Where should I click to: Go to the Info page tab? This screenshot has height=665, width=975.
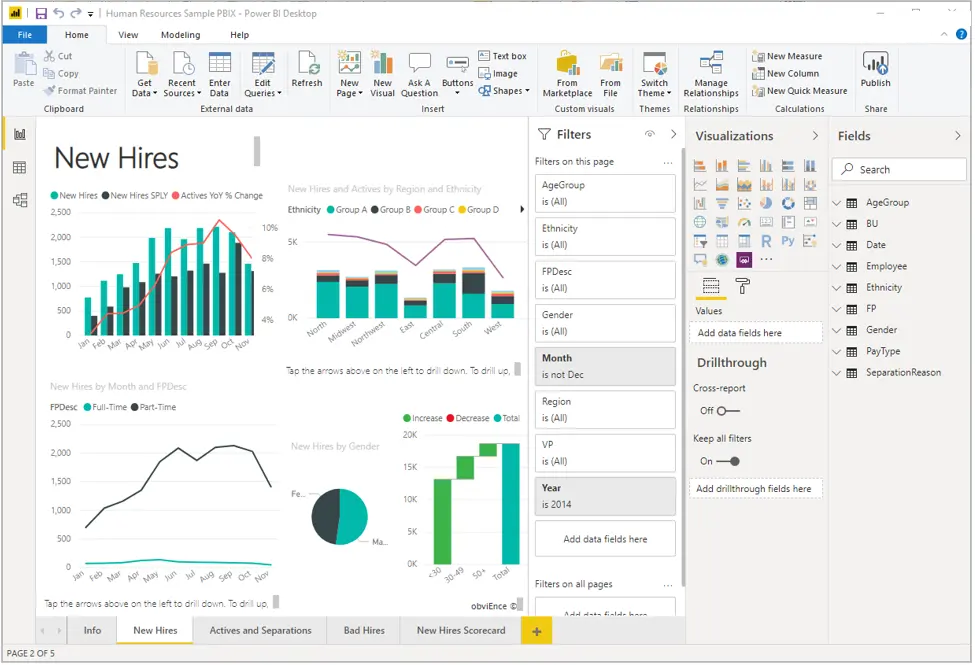pyautogui.click(x=92, y=631)
